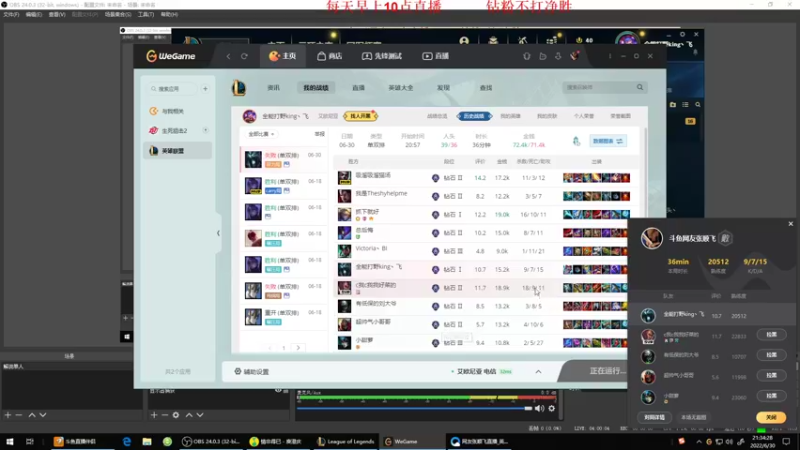
Task: Go to next page of match list
Action: tap(298, 348)
